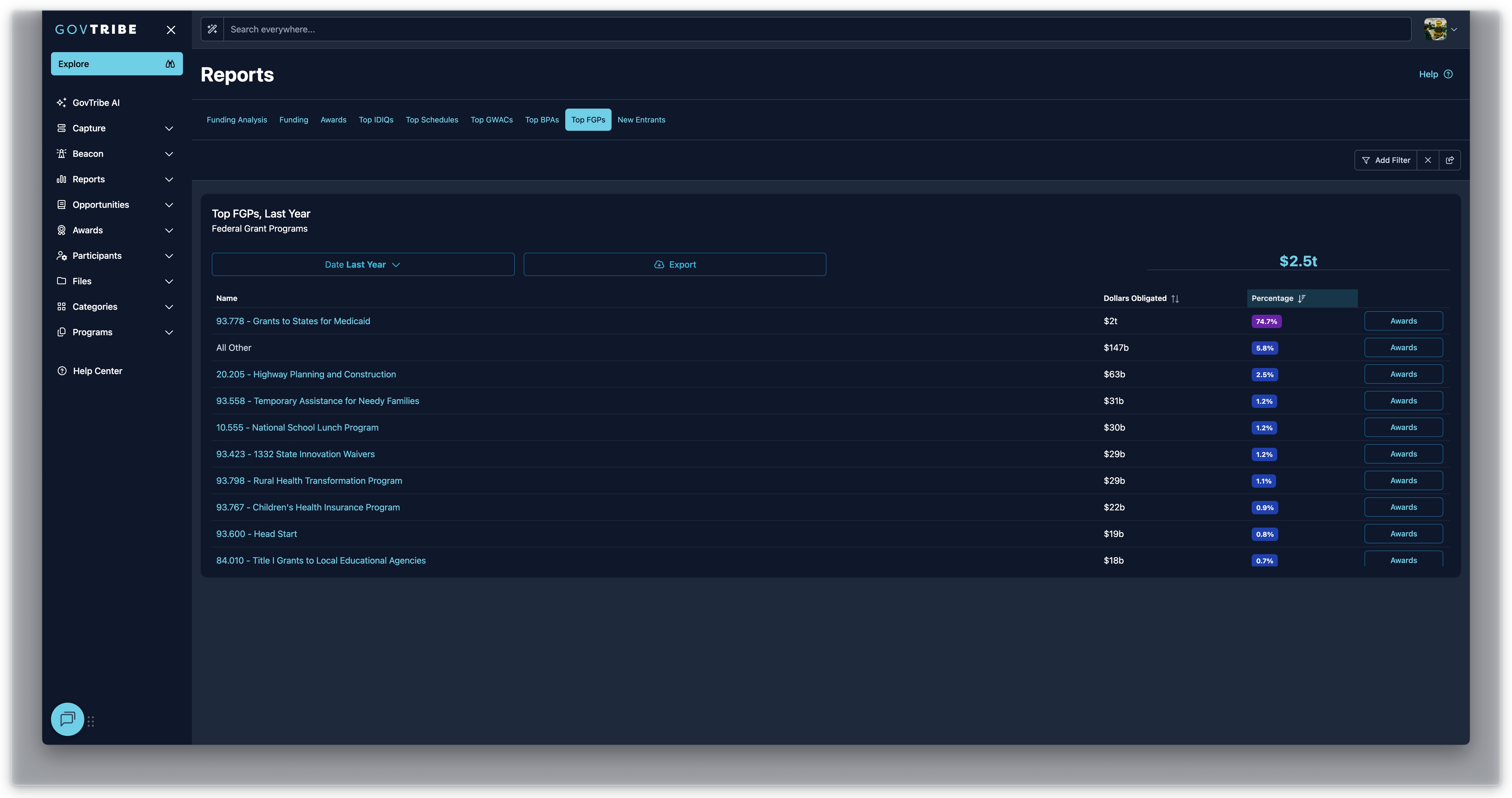This screenshot has width=1512, height=798.
Task: Expand the Opportunities menu chevron
Action: click(169, 205)
